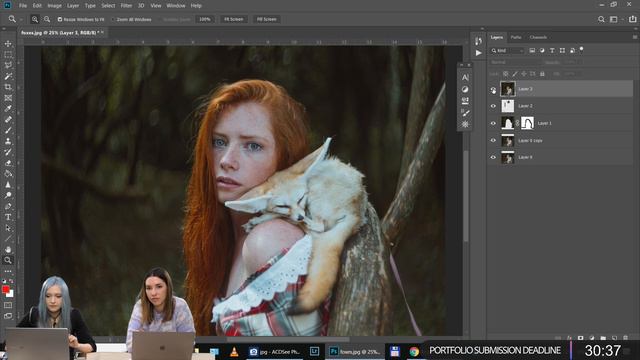The height and width of the screenshot is (360, 640).
Task: Lock all on the selected layer
Action: (542, 74)
